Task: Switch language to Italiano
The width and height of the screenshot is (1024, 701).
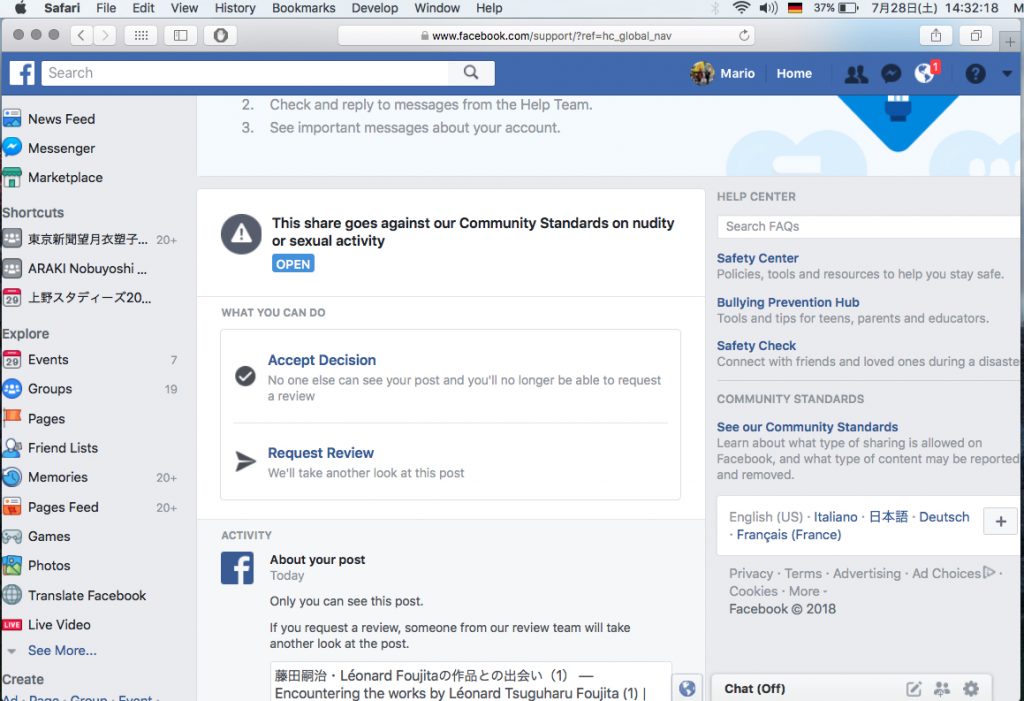Action: 835,517
